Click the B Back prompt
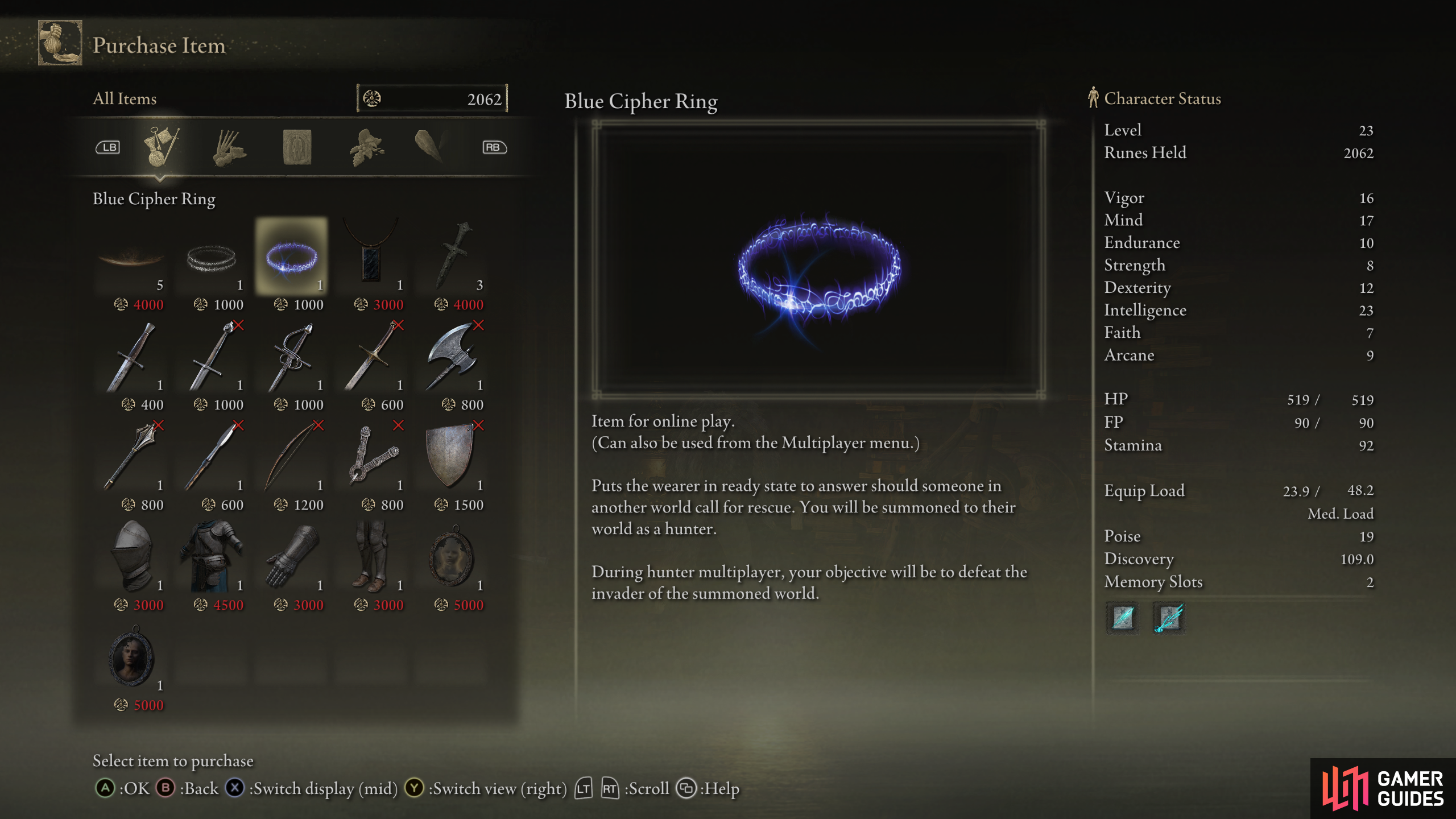The image size is (1456, 819). [x=188, y=788]
